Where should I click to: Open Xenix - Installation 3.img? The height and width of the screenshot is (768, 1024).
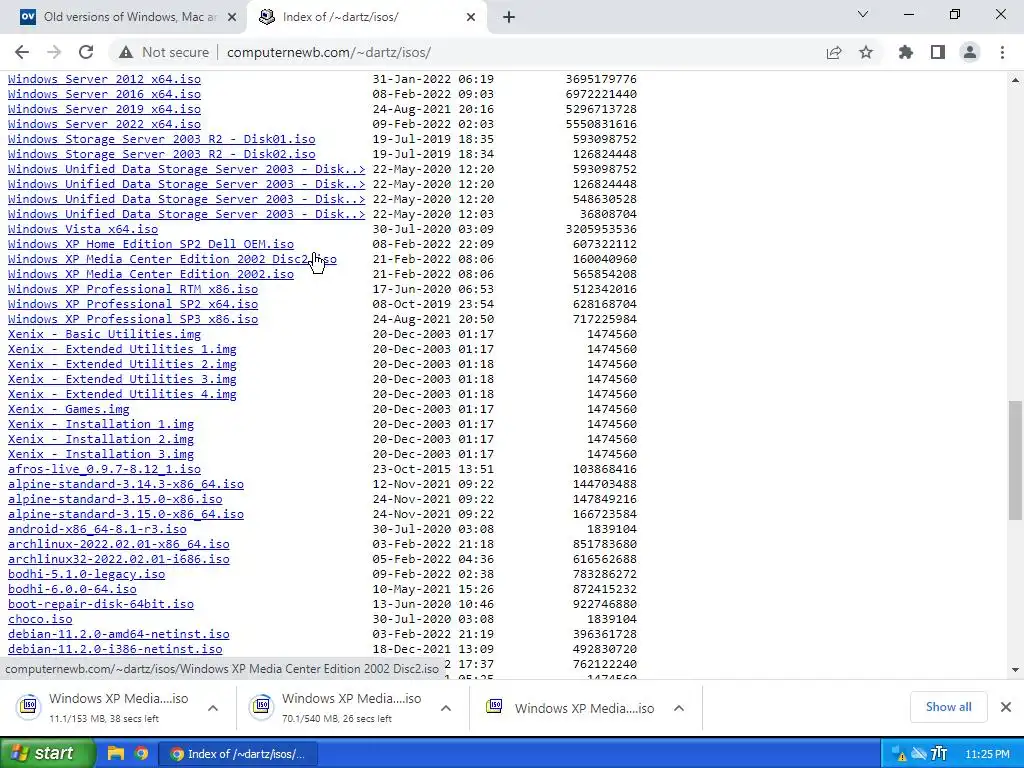[x=101, y=455]
